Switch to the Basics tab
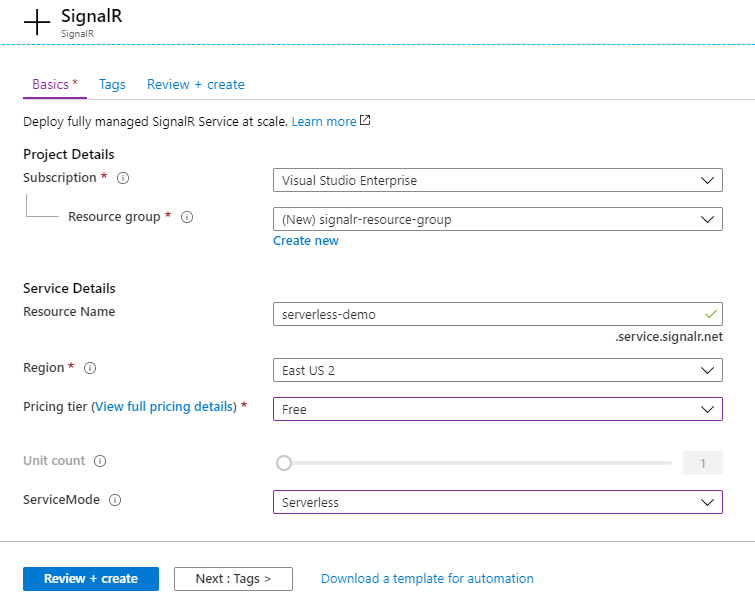Image resolution: width=755 pixels, height=613 pixels. [55, 85]
